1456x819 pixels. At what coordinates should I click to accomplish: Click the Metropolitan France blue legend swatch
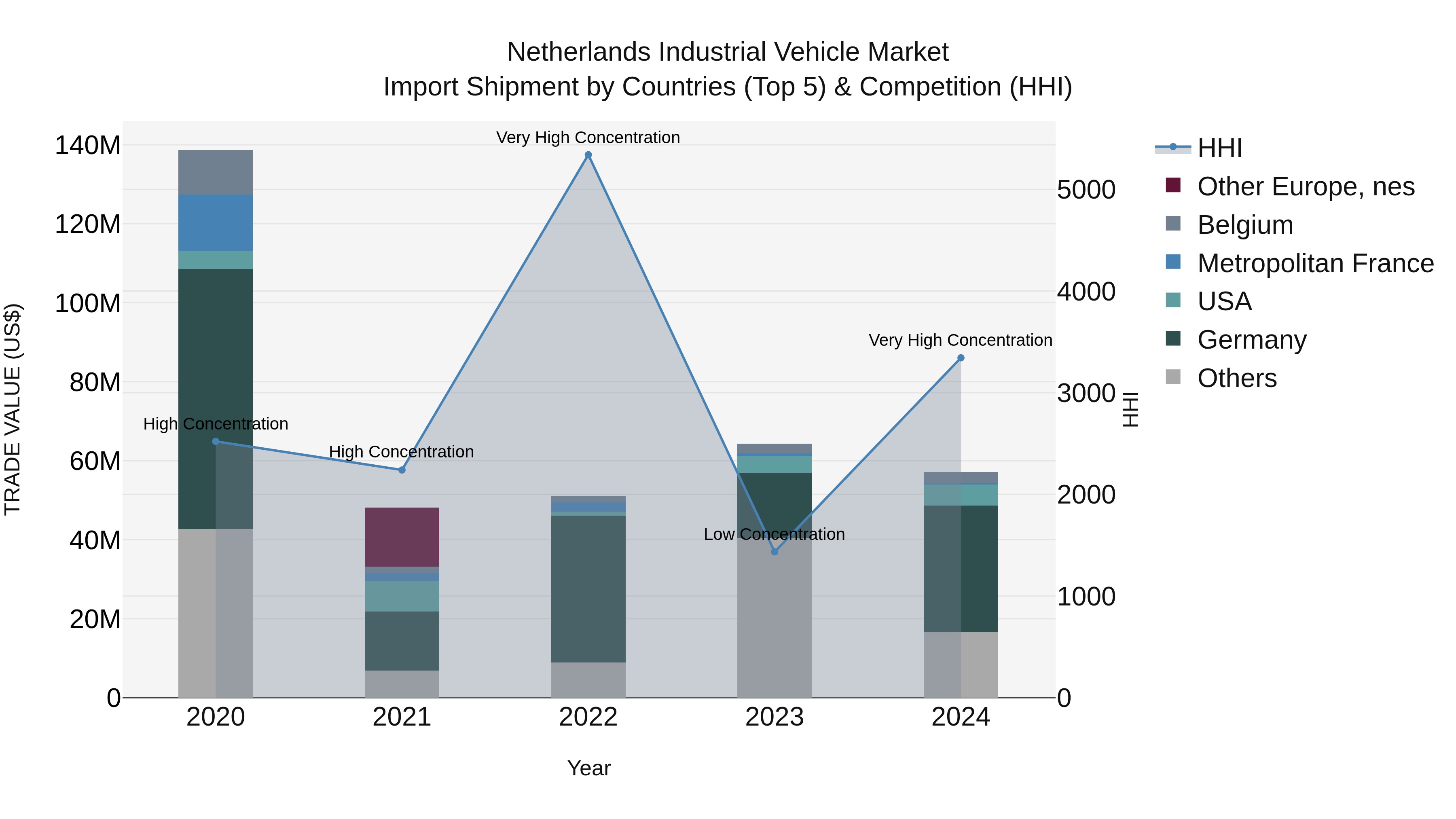pyautogui.click(x=1173, y=262)
